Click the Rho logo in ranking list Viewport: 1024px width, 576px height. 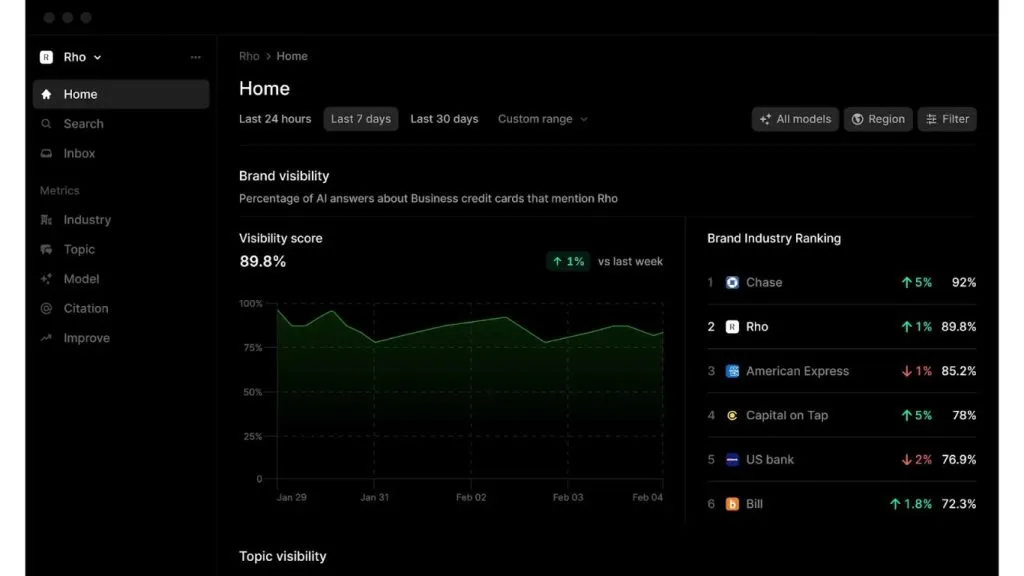click(x=732, y=327)
